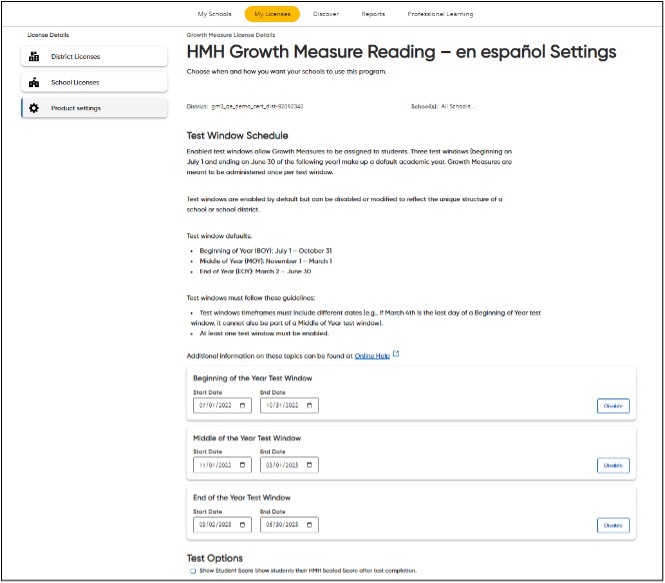Open the Professional Learning tab
665x583 pixels.
[440, 14]
